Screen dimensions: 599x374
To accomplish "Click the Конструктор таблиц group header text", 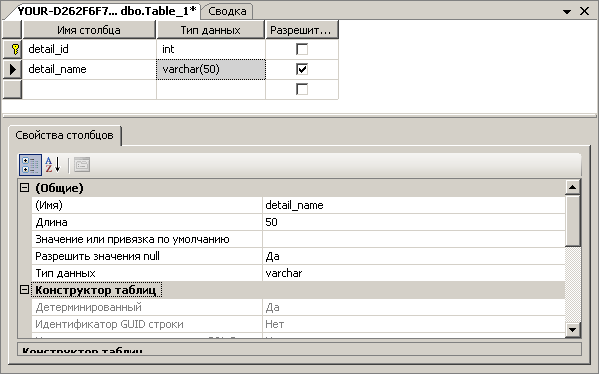I will (96, 290).
